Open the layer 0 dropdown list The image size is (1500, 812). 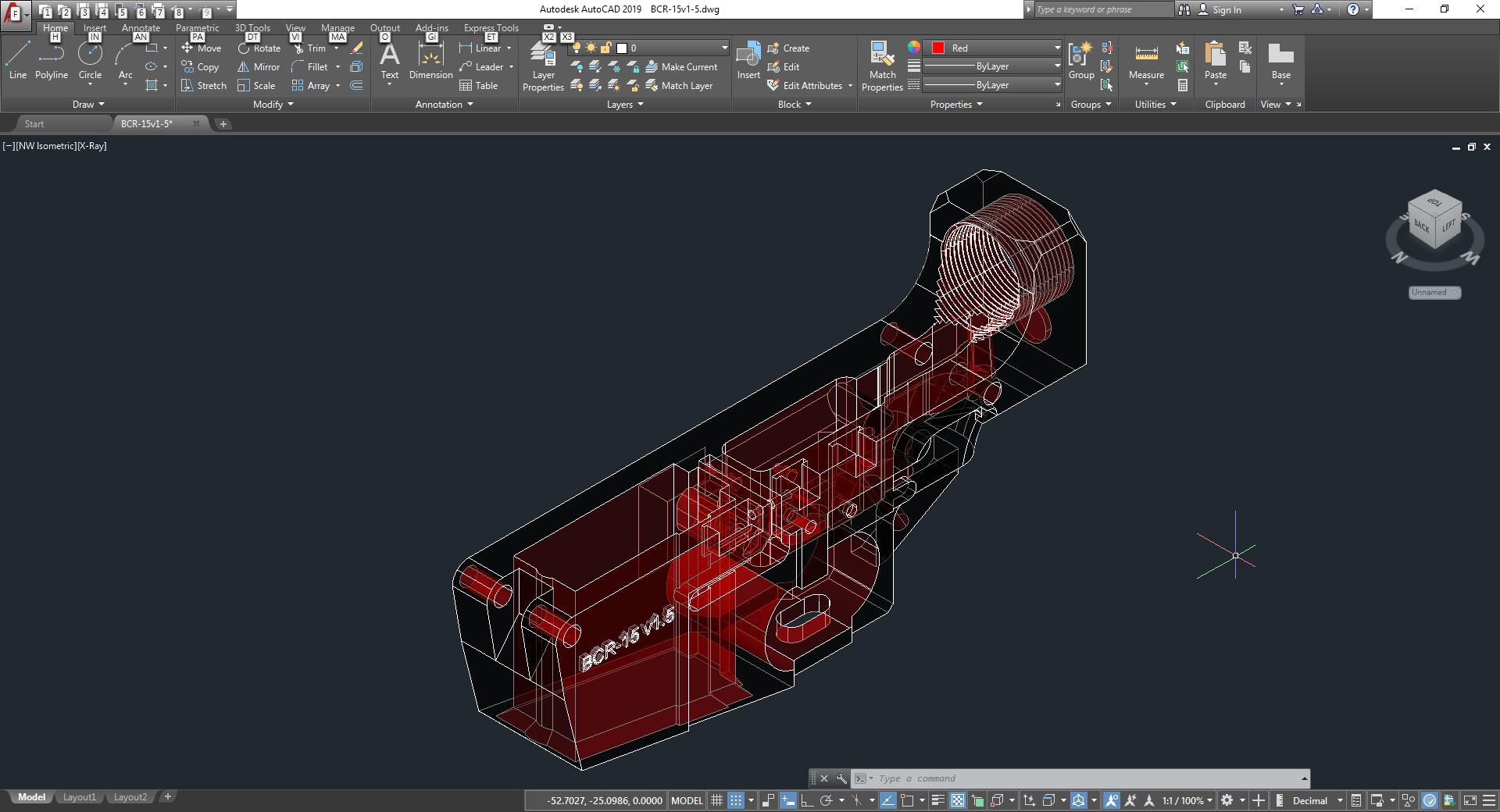click(724, 48)
